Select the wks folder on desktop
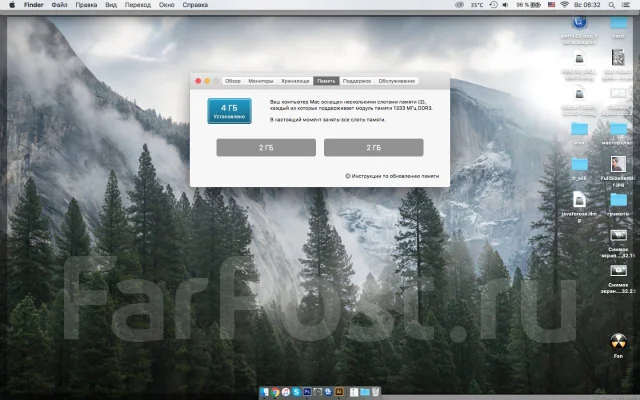This screenshot has width=640, height=400. tap(579, 129)
